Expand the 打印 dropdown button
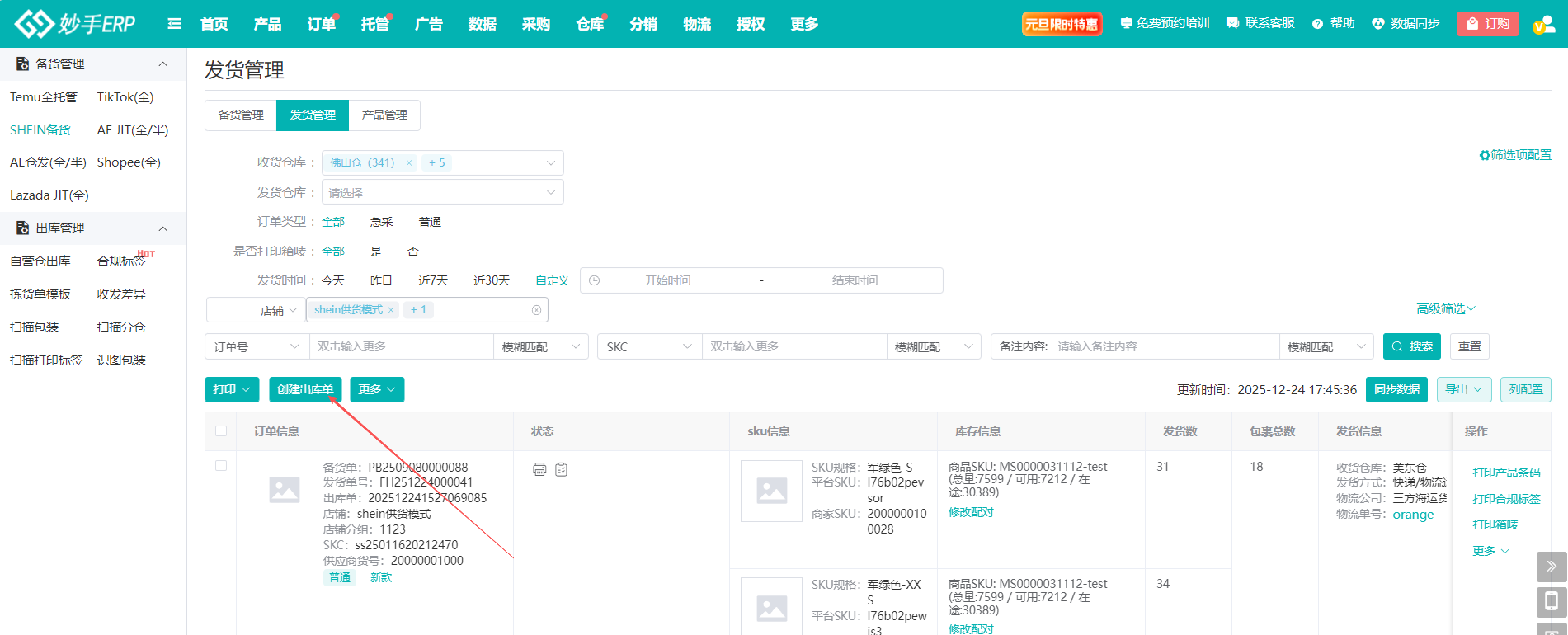The image size is (1568, 635). [232, 389]
